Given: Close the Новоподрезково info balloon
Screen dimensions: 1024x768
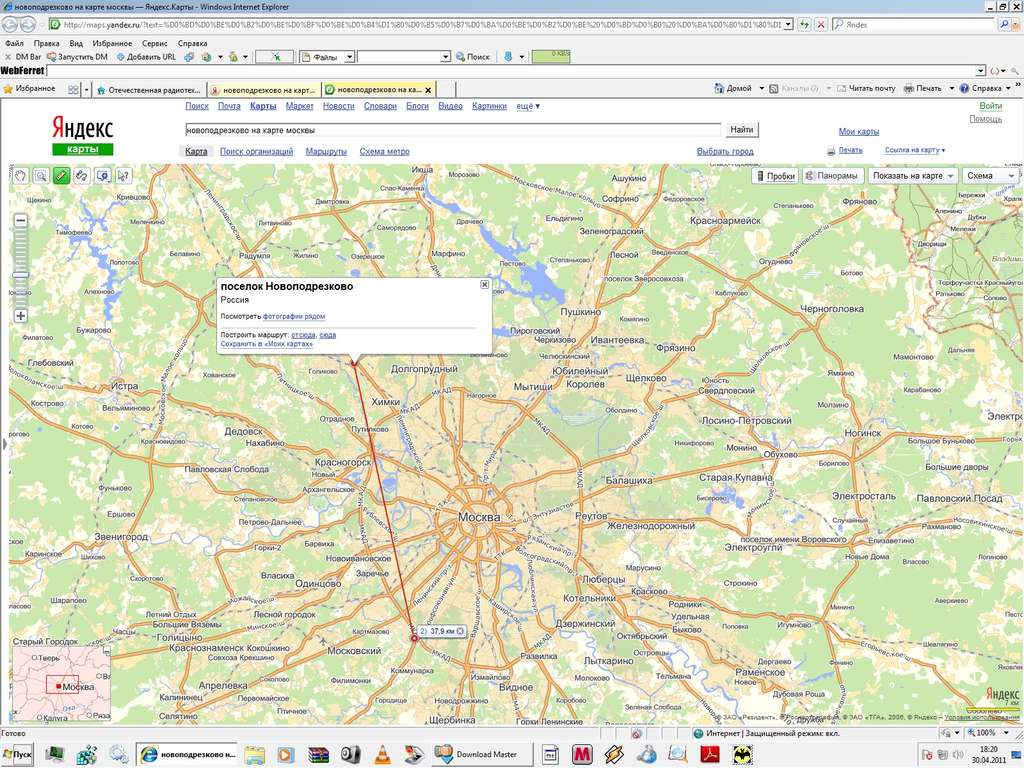Looking at the screenshot, I should pyautogui.click(x=485, y=284).
